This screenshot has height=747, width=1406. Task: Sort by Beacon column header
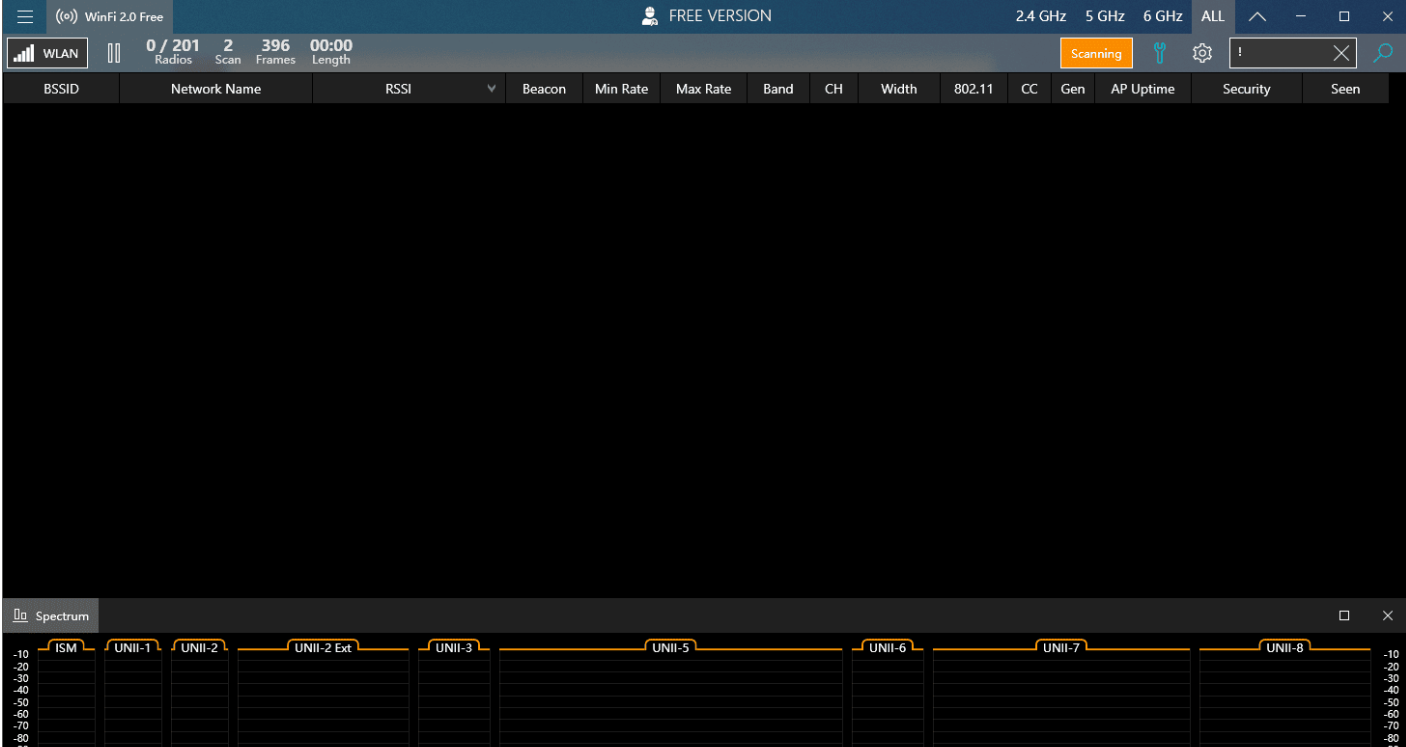(544, 89)
